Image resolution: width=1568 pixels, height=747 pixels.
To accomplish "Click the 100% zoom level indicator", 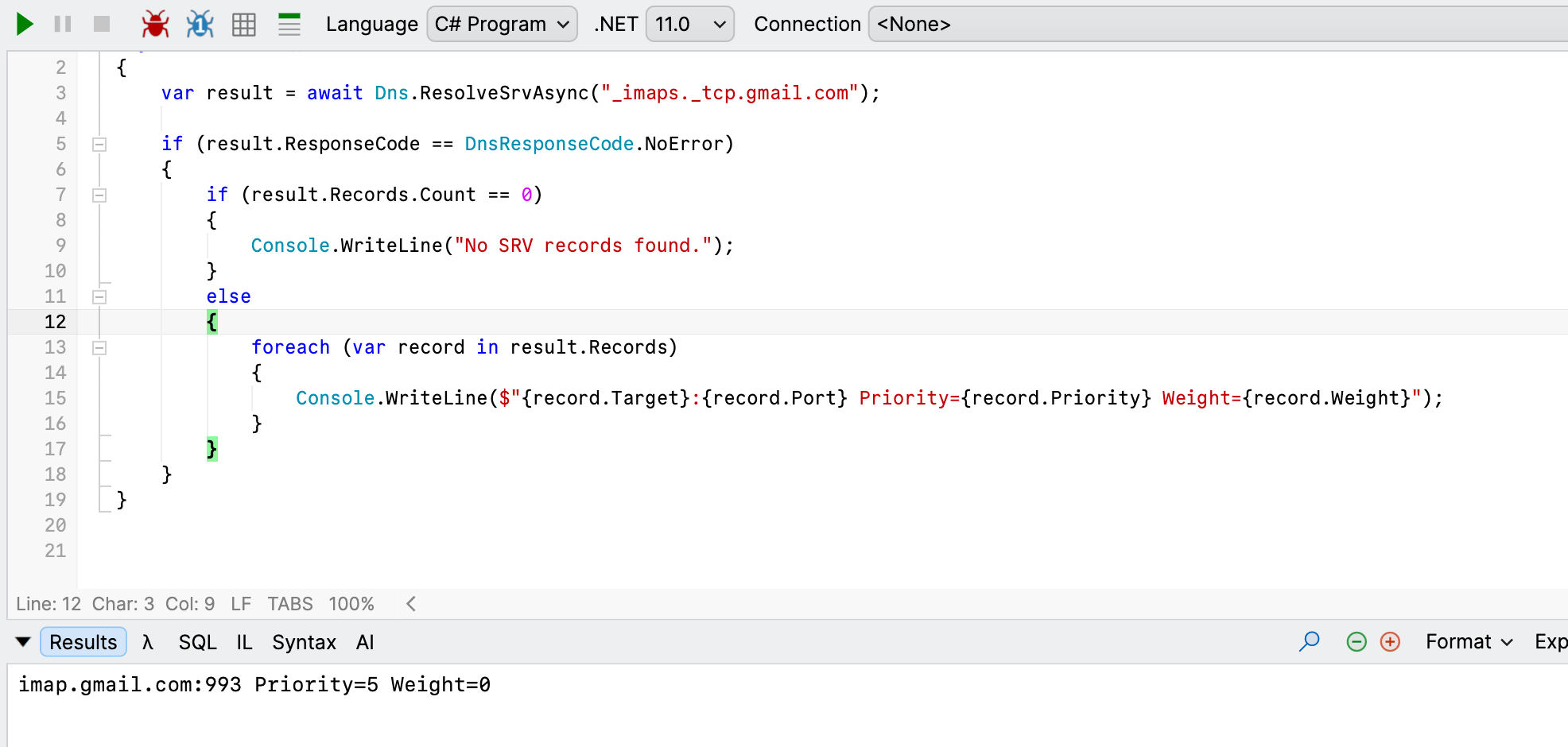I will coord(351,604).
